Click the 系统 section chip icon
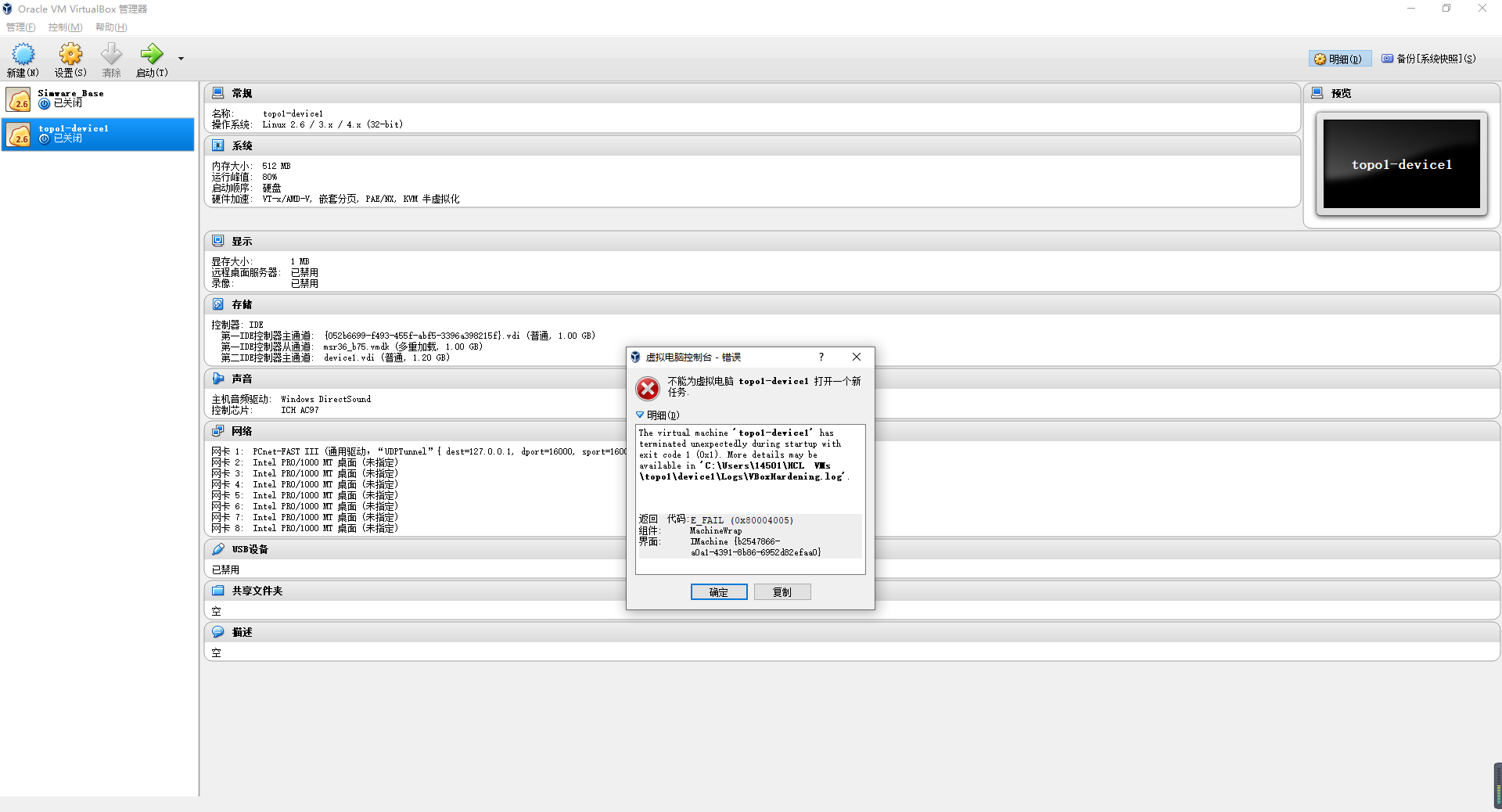 pyautogui.click(x=218, y=146)
